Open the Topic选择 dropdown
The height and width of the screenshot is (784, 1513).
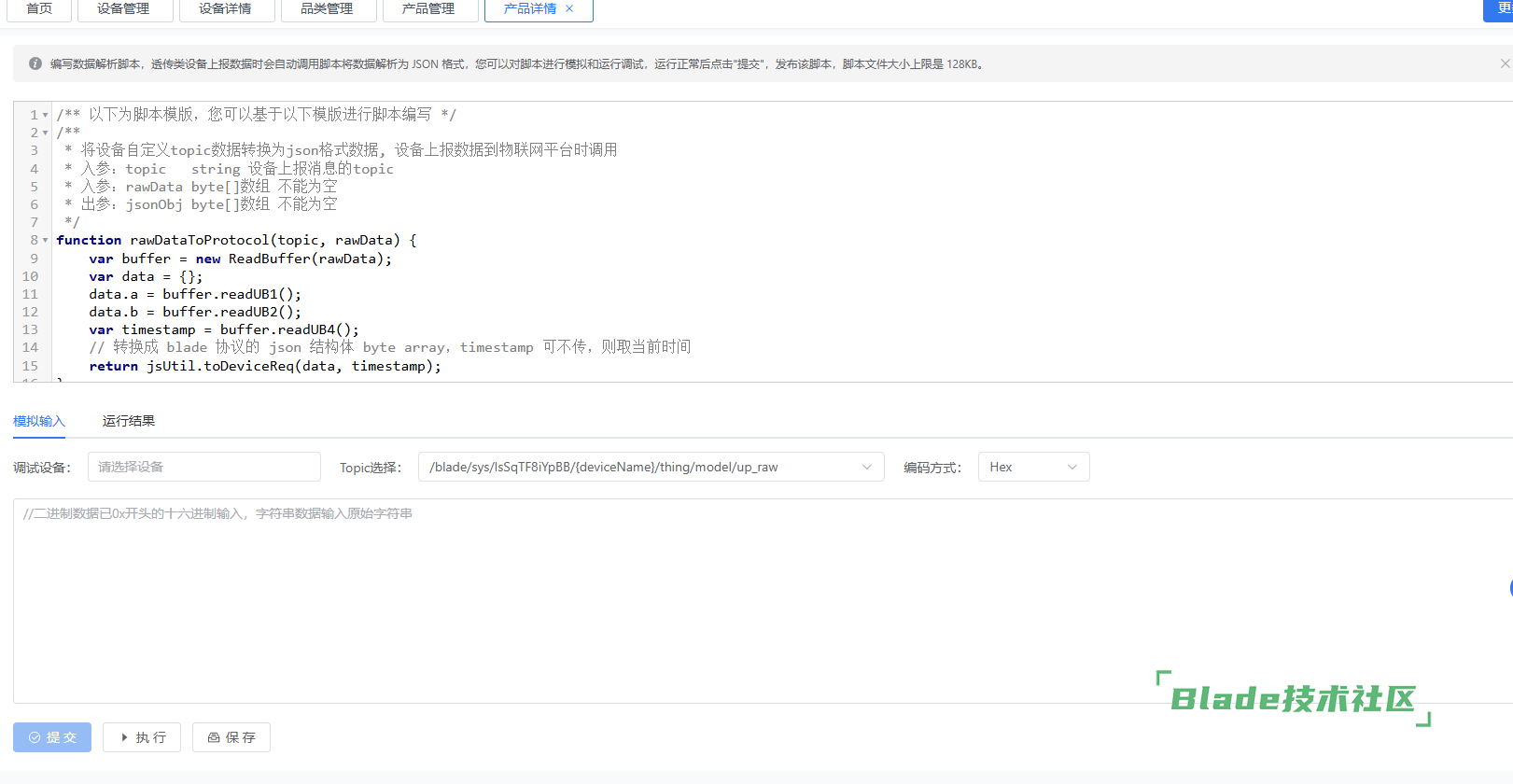point(651,467)
